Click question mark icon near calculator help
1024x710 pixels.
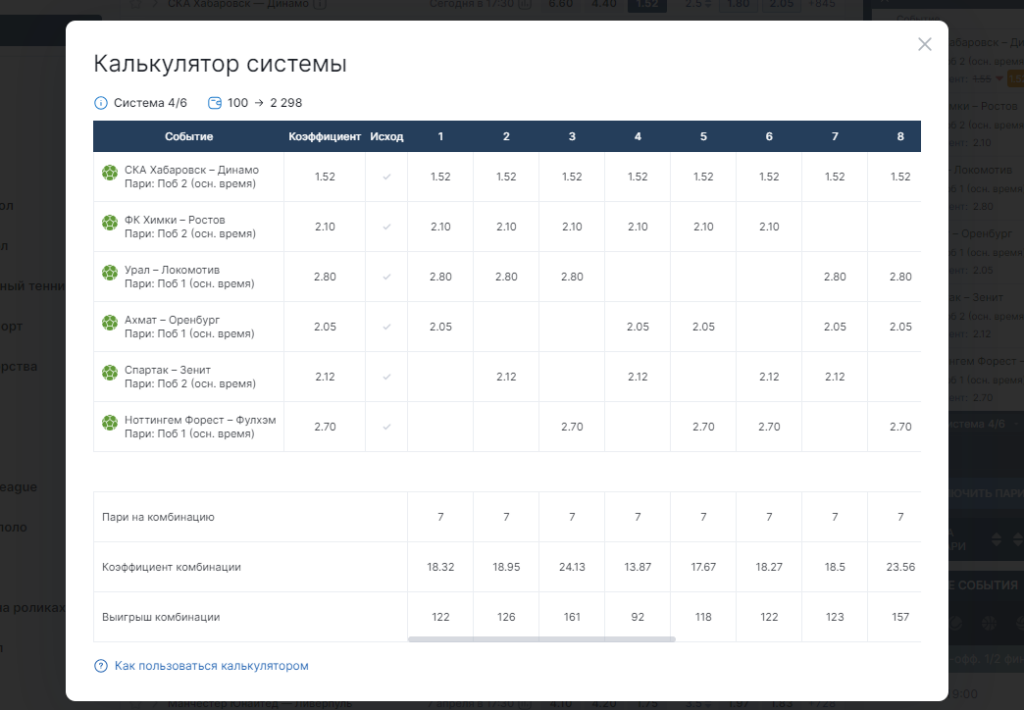point(101,666)
